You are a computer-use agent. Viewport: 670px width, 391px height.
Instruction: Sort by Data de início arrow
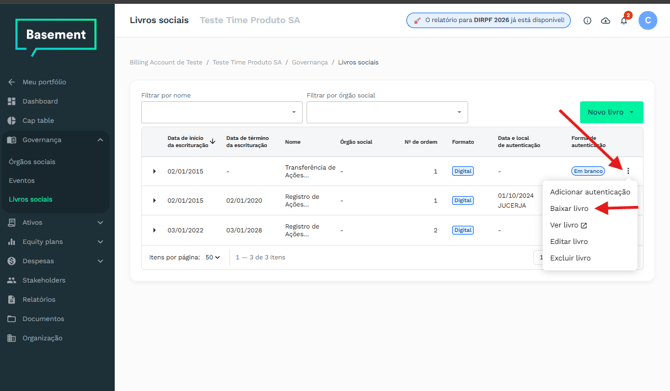[x=212, y=141]
